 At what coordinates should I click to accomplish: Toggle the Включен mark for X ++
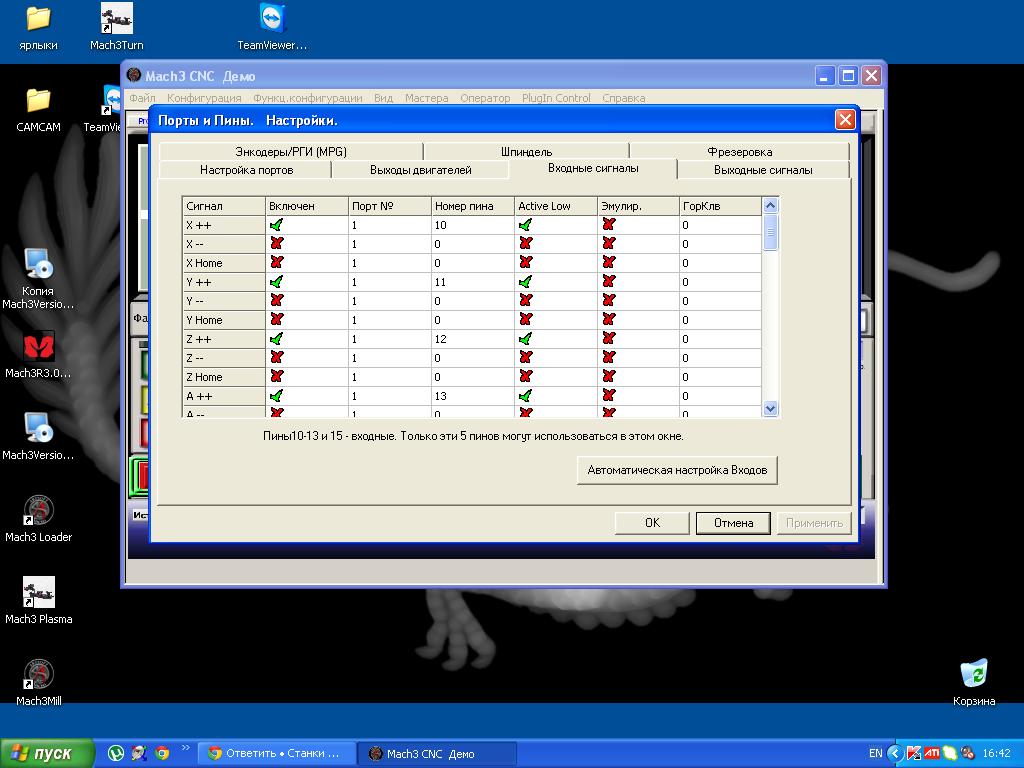click(x=276, y=225)
